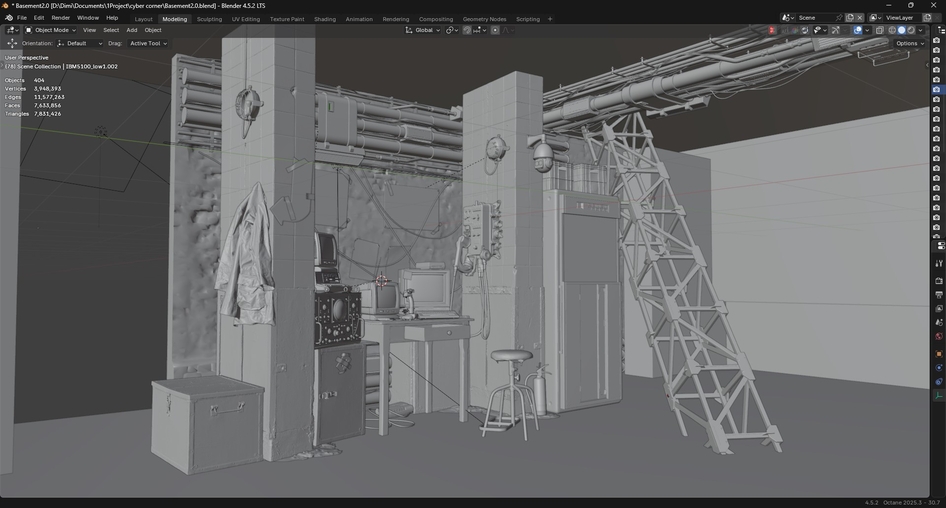Toggle proportional editing in the header
The image size is (946, 508).
[x=495, y=30]
